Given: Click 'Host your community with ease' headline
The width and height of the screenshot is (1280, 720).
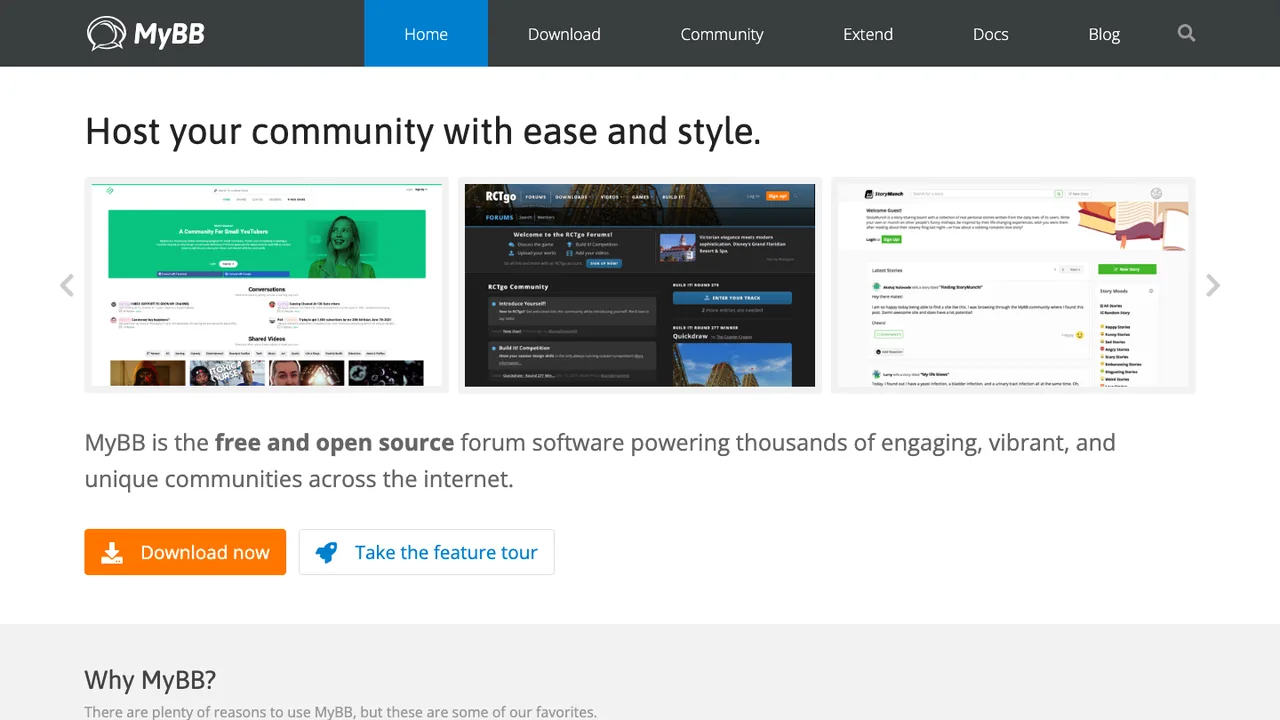Looking at the screenshot, I should tap(423, 131).
